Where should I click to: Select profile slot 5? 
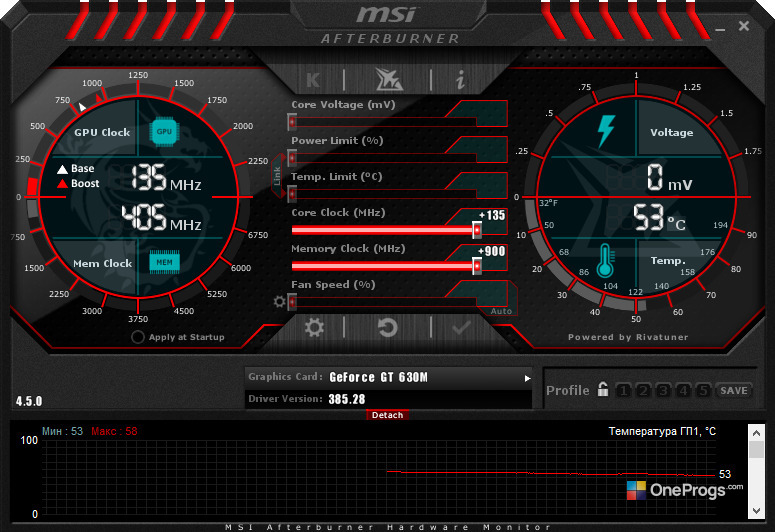point(703,391)
